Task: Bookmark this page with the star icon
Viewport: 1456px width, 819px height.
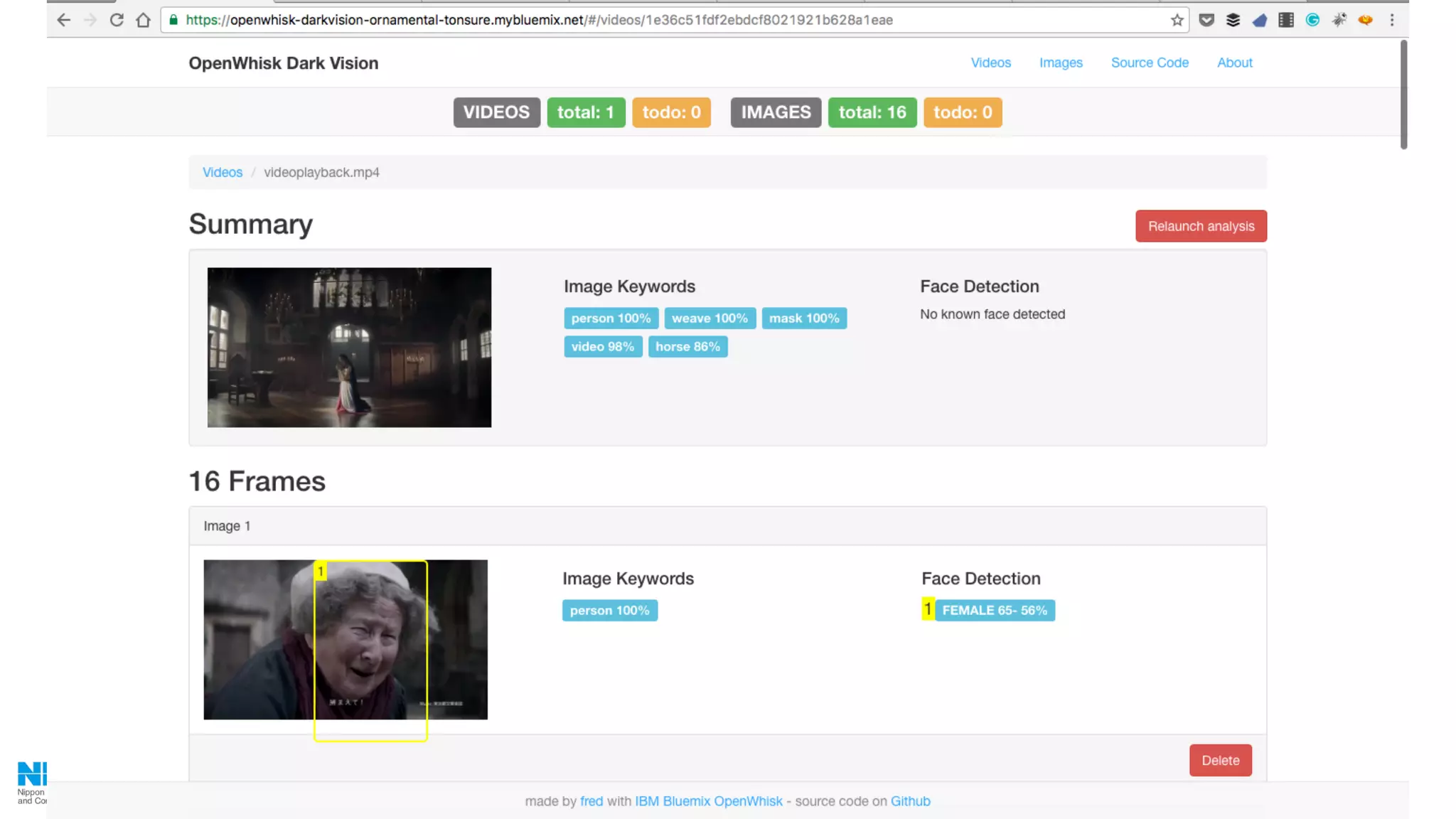Action: 1177,20
